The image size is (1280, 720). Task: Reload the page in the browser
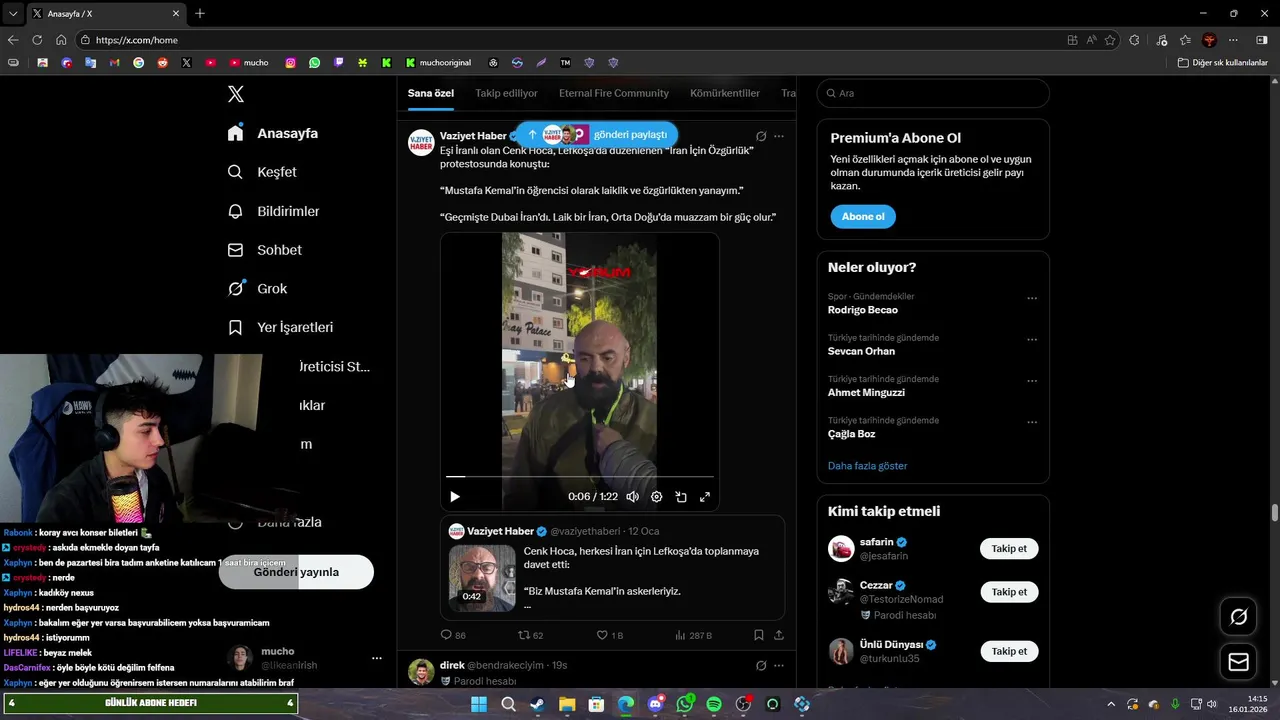(x=37, y=40)
